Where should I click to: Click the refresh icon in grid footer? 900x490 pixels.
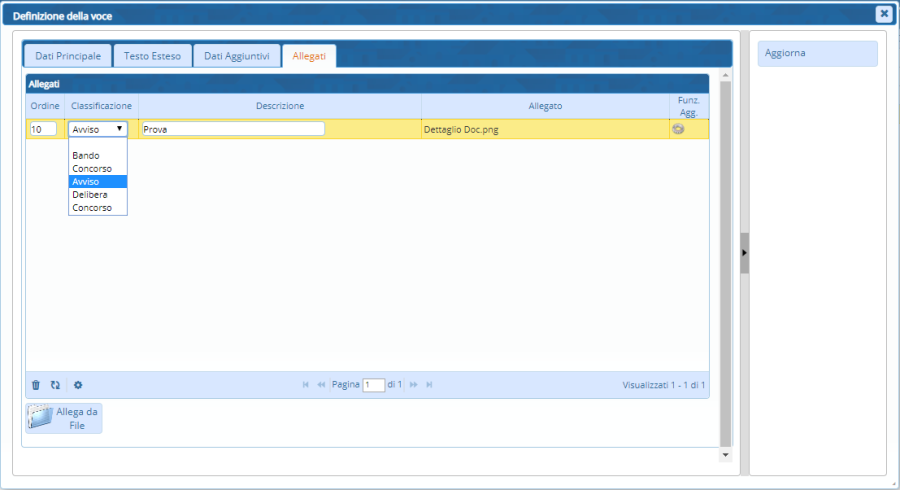(55, 385)
